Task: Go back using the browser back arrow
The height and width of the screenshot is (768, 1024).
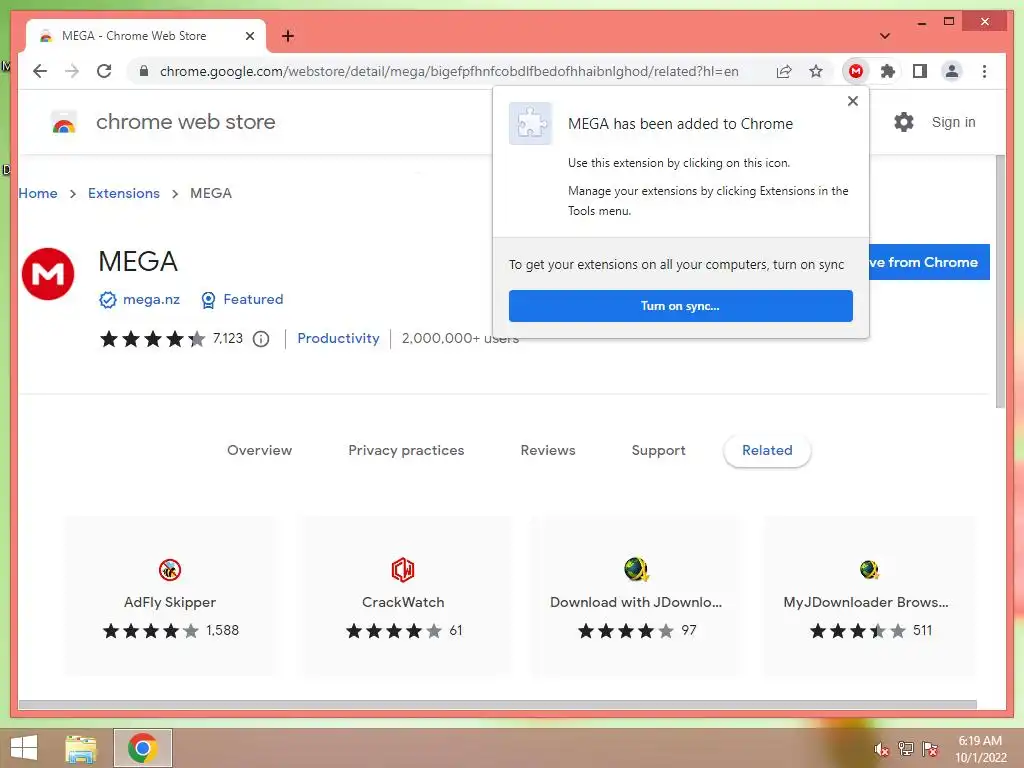Action: (40, 71)
